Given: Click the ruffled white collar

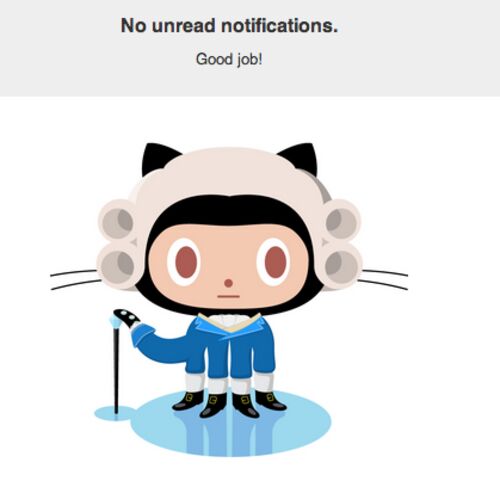Looking at the screenshot, I should (229, 322).
